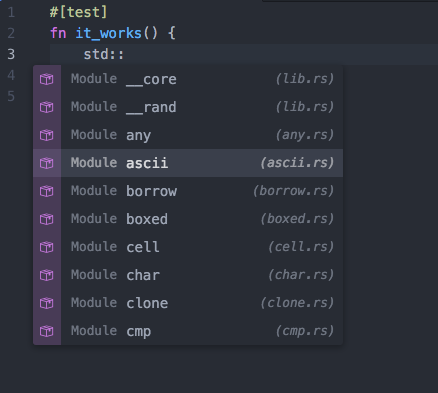Click line number 2 in the gutter
438x393 pixels.
click(11, 33)
